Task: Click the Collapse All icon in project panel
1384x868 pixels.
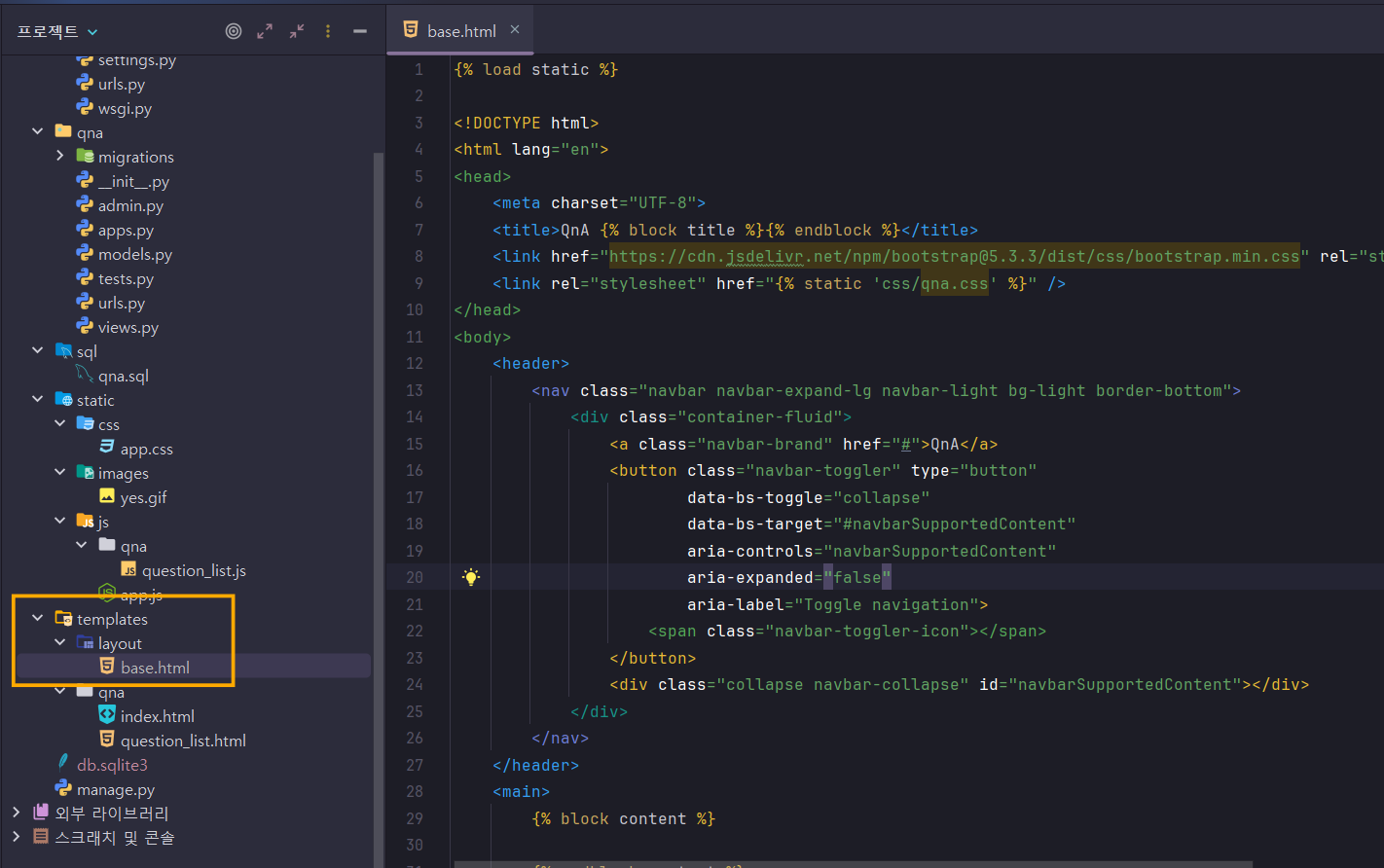Action: [297, 31]
